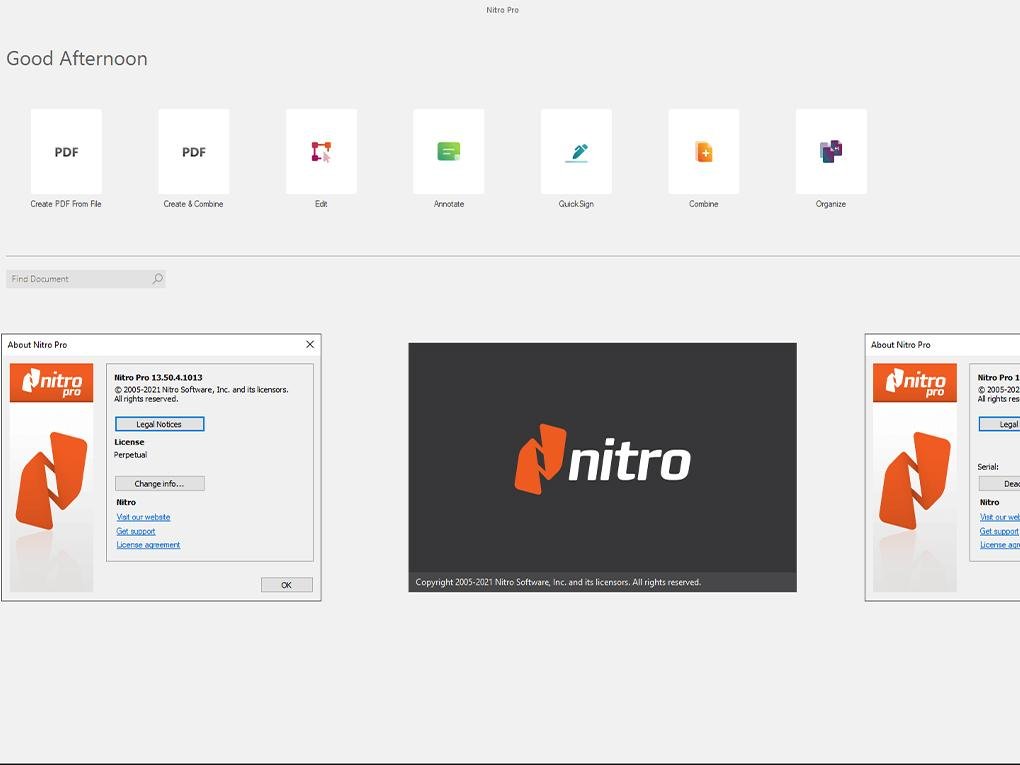This screenshot has width=1020, height=765.
Task: Open the Create PDF From File tool
Action: click(x=66, y=151)
